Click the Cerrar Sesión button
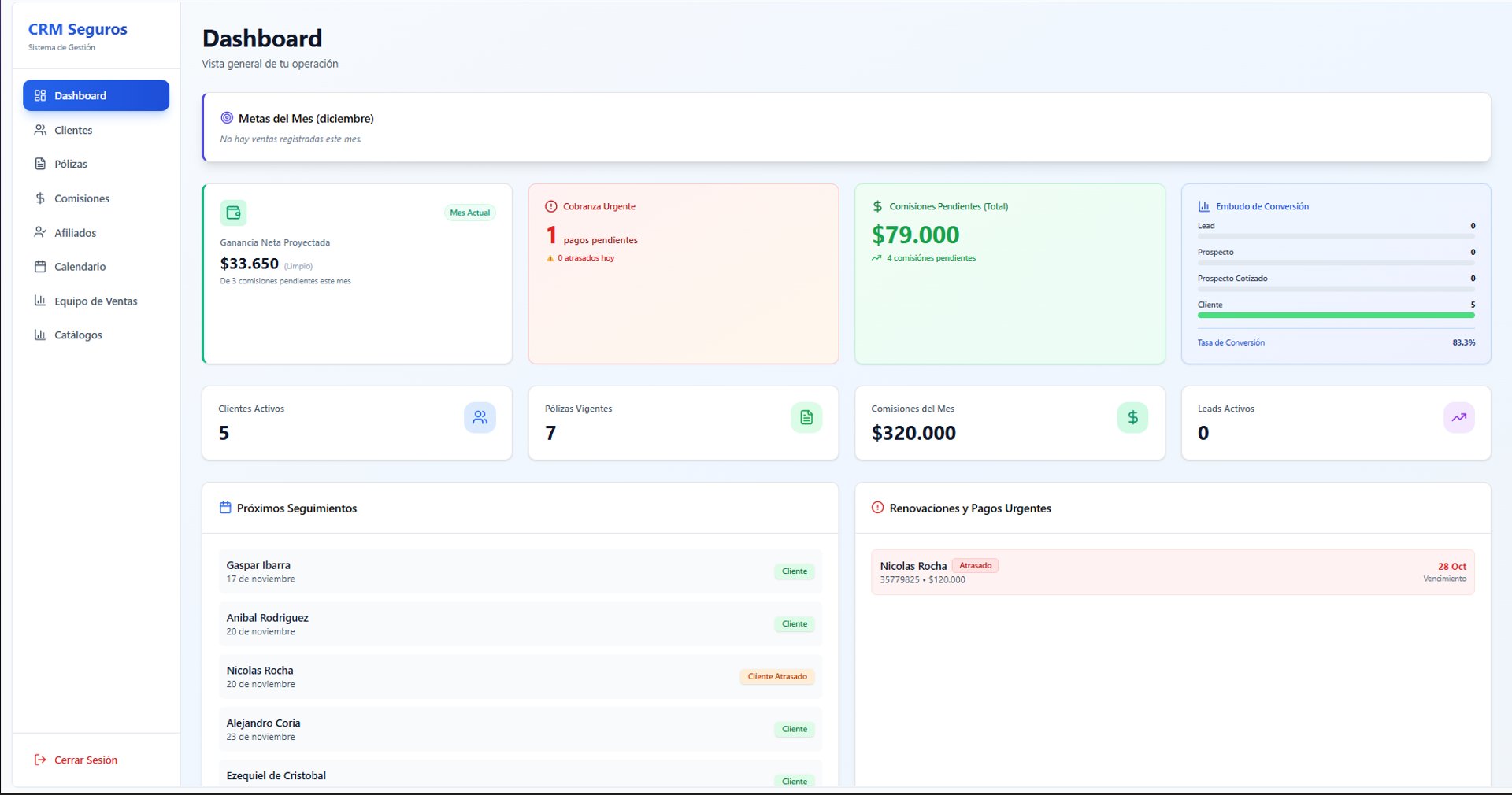 tap(96, 760)
